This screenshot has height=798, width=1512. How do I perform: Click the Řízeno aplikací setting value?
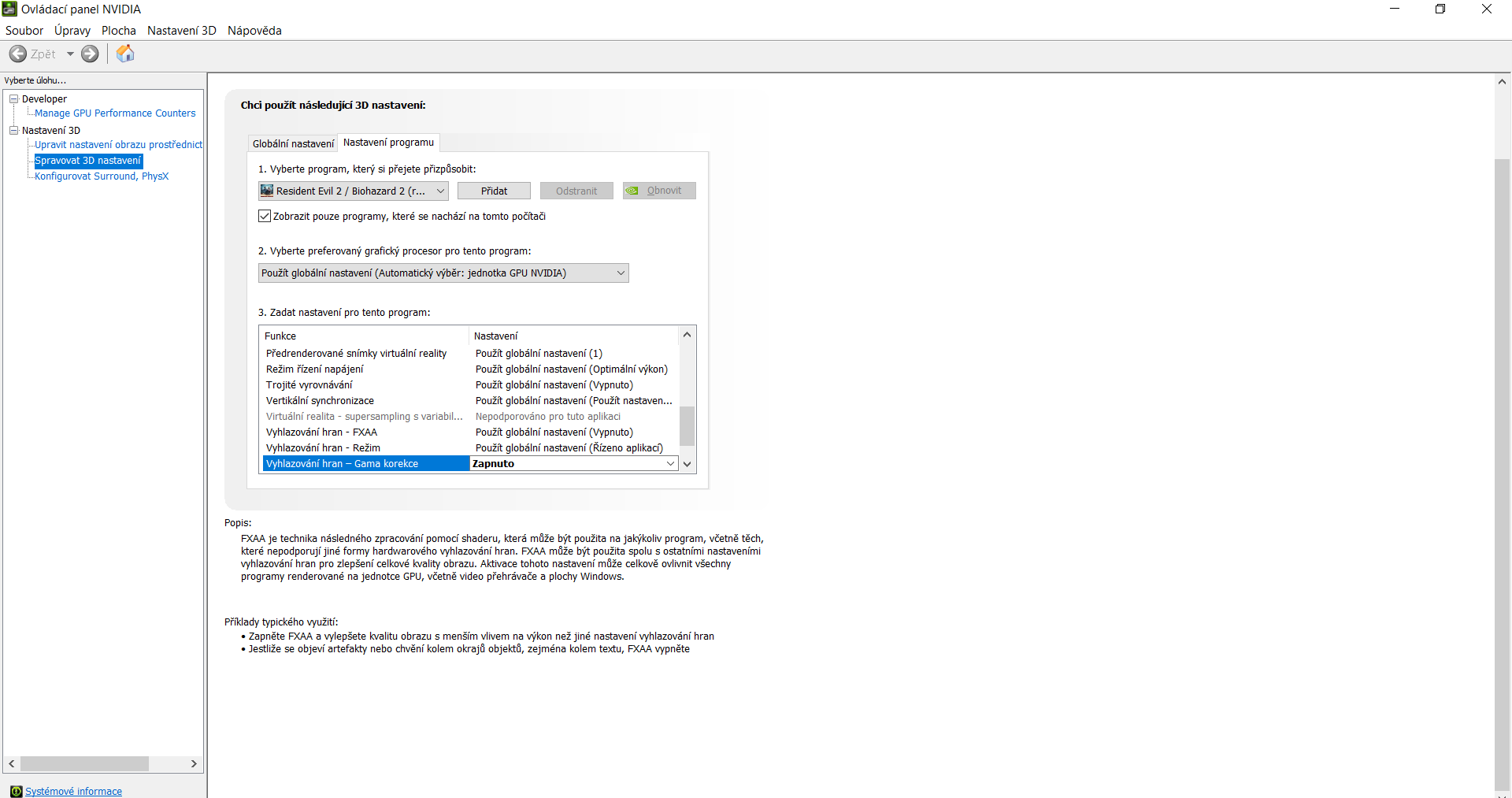click(569, 448)
